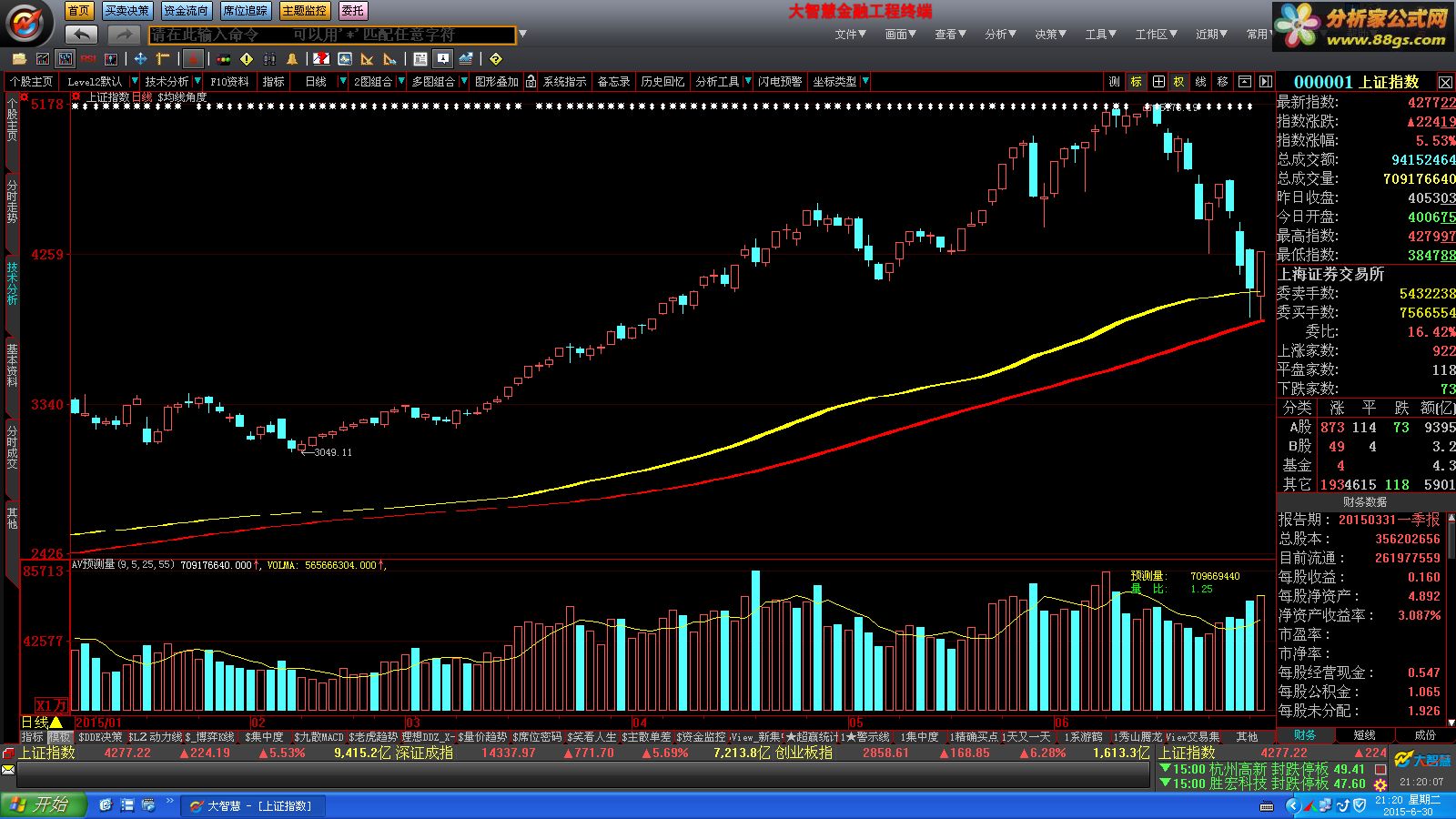Viewport: 1456px width, 819px height.
Task: Open the 工具 menu
Action: 1100,34
